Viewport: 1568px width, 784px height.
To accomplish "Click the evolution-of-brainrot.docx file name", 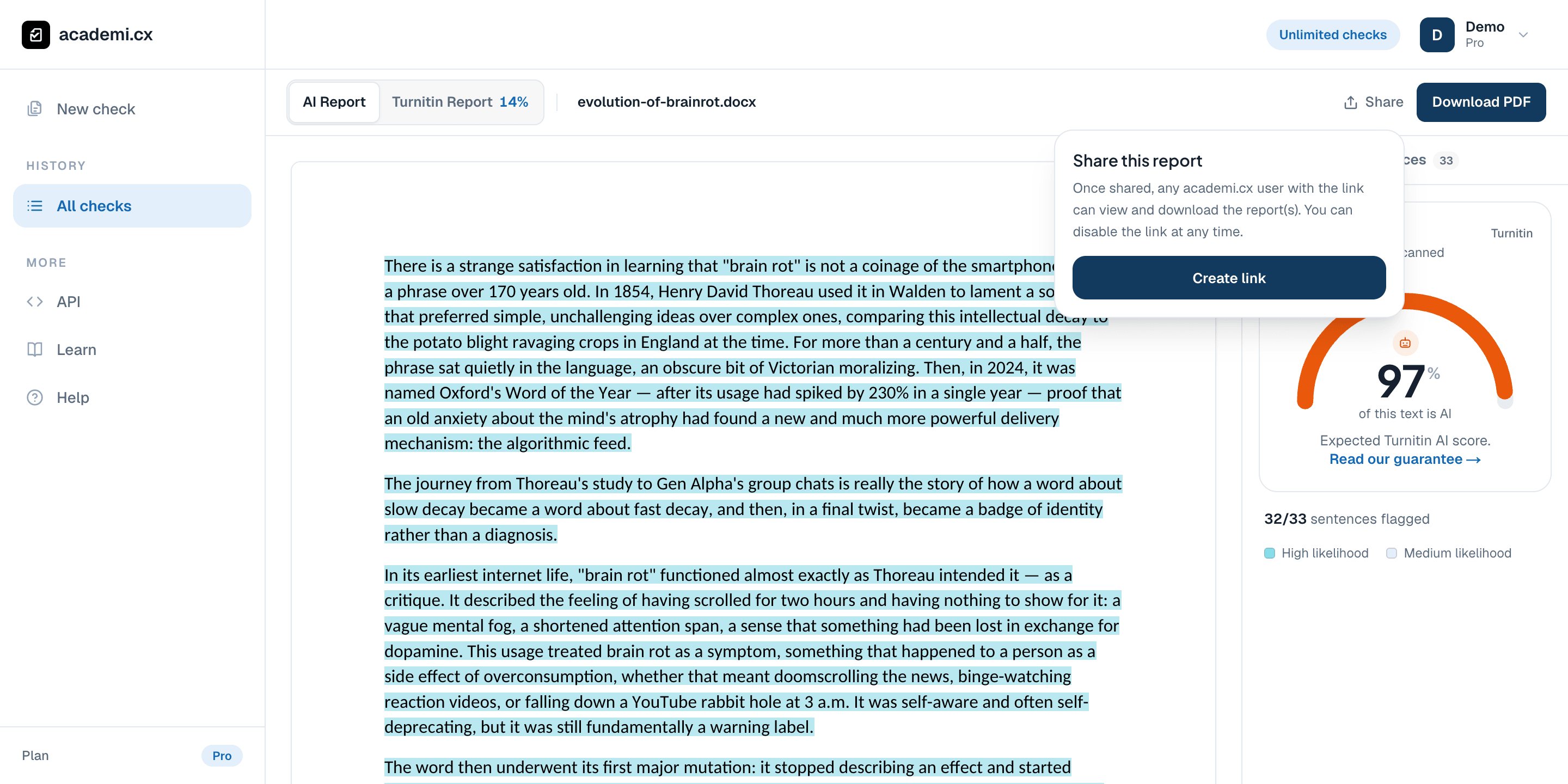I will tap(666, 102).
